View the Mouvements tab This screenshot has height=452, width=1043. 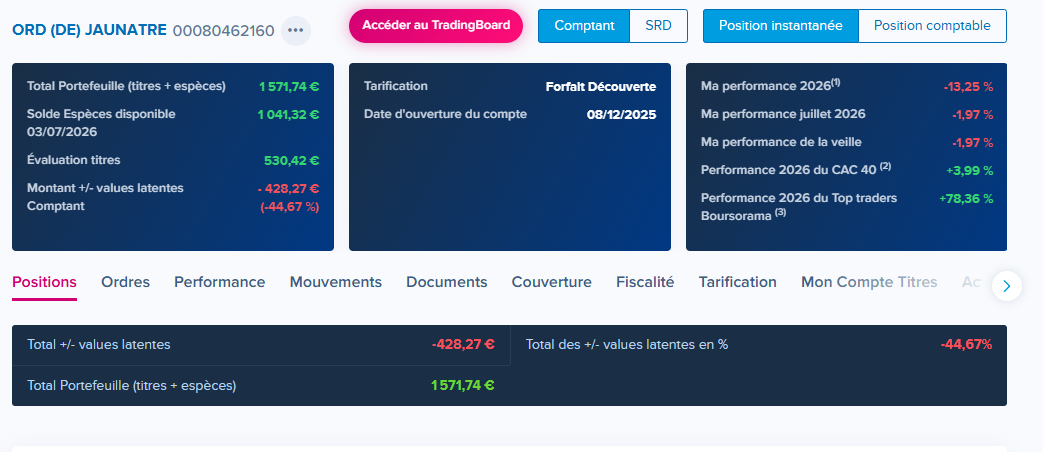pos(335,282)
